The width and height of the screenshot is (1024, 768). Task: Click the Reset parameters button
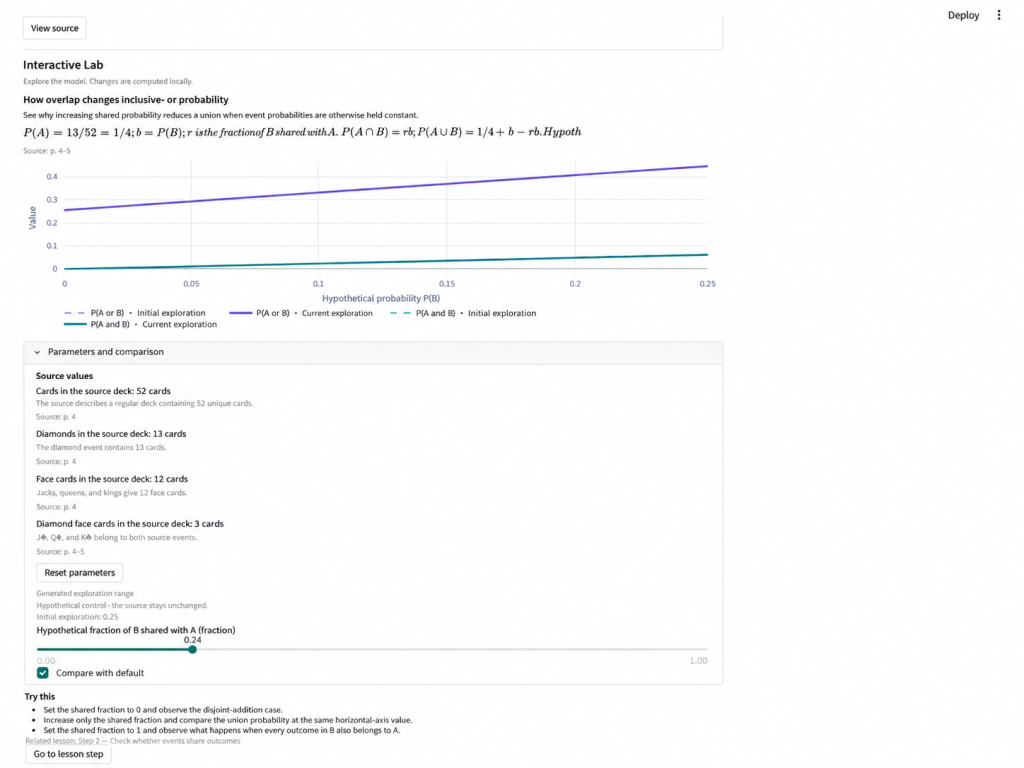(80, 573)
